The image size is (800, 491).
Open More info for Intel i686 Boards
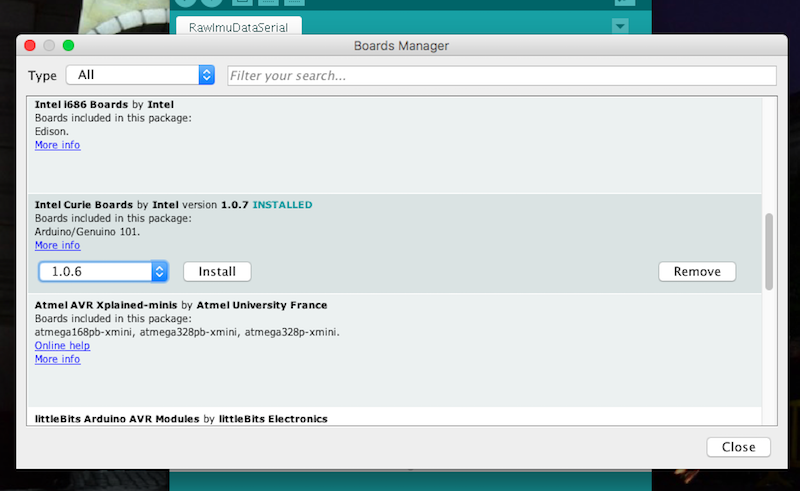click(x=57, y=145)
